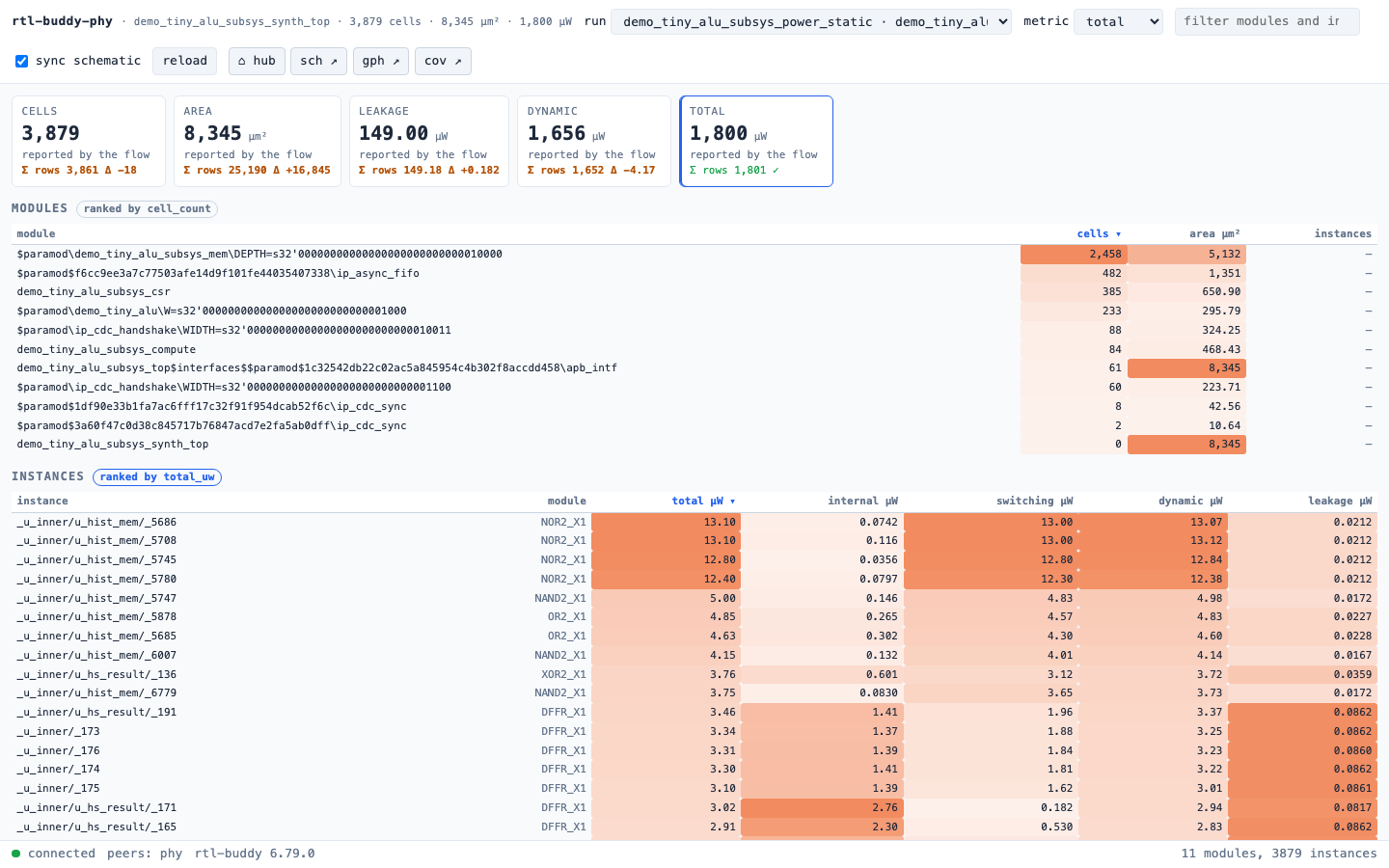Screen dimensions: 1389x868
Task: Open the run selection dropdown
Action: (x=811, y=21)
